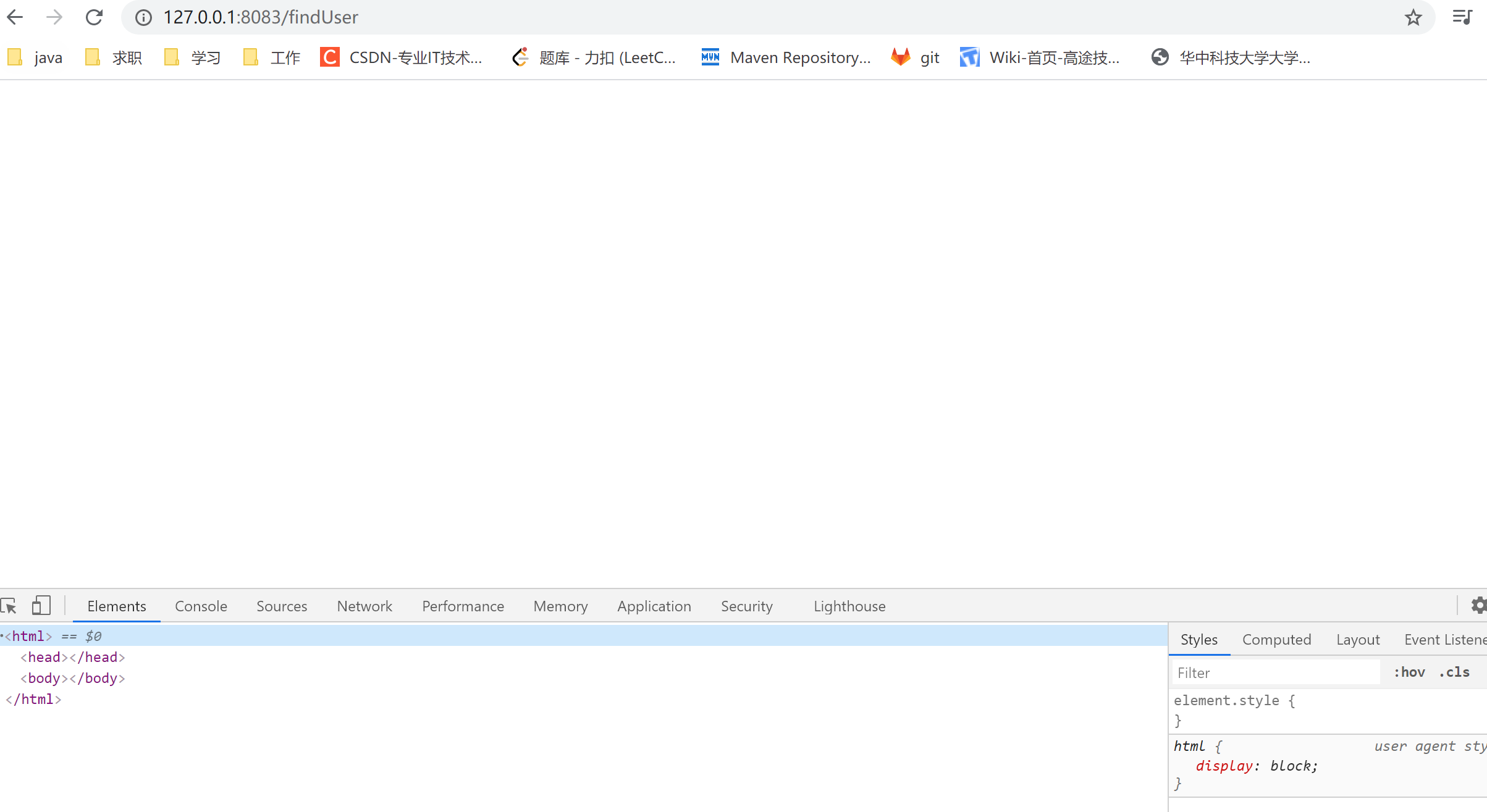Click the reload page icon
The image size is (1487, 812).
tap(94, 17)
